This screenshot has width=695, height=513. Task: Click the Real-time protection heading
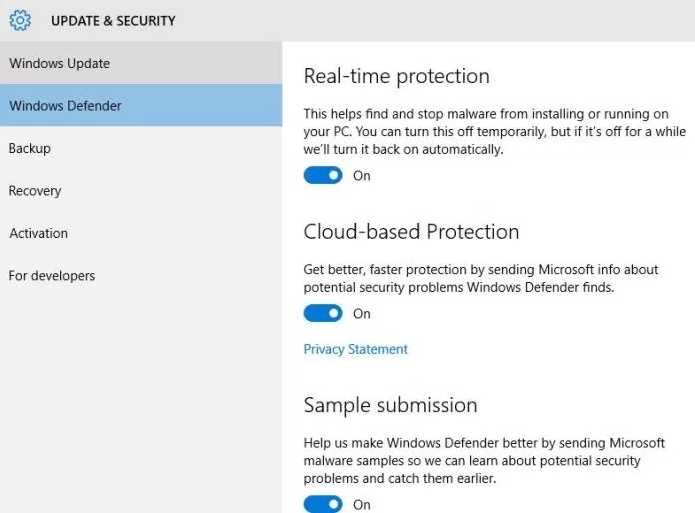click(x=397, y=76)
